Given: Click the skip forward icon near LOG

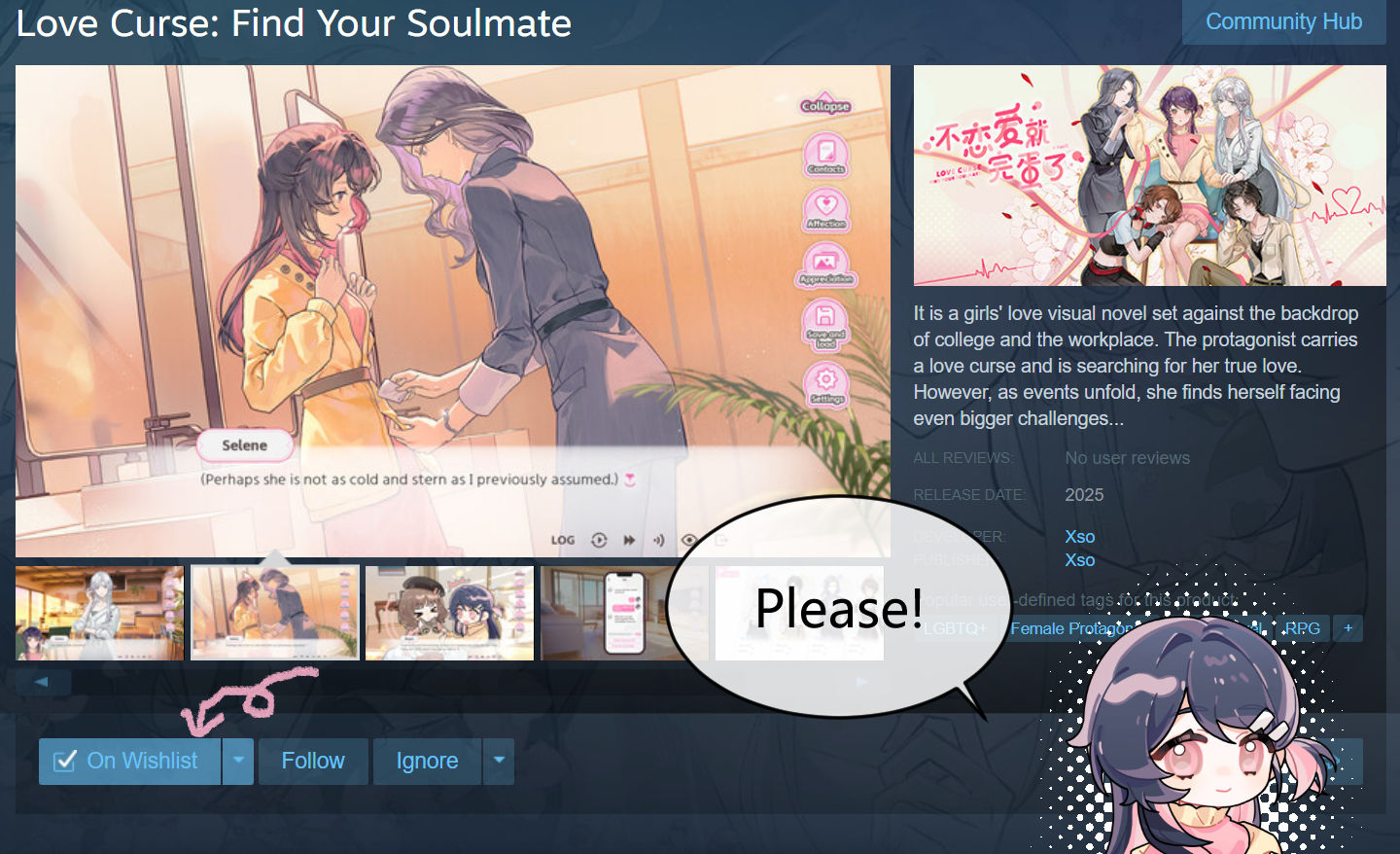Looking at the screenshot, I should (x=629, y=540).
